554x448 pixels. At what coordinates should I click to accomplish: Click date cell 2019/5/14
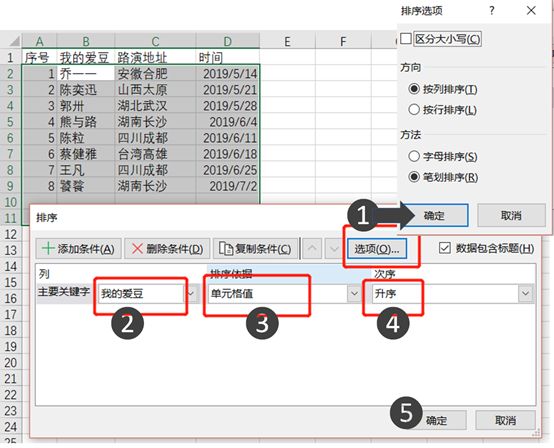(228, 73)
